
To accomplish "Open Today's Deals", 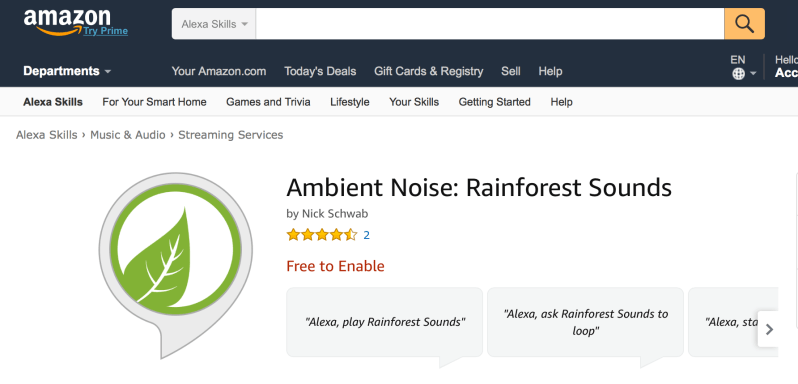I will [320, 71].
